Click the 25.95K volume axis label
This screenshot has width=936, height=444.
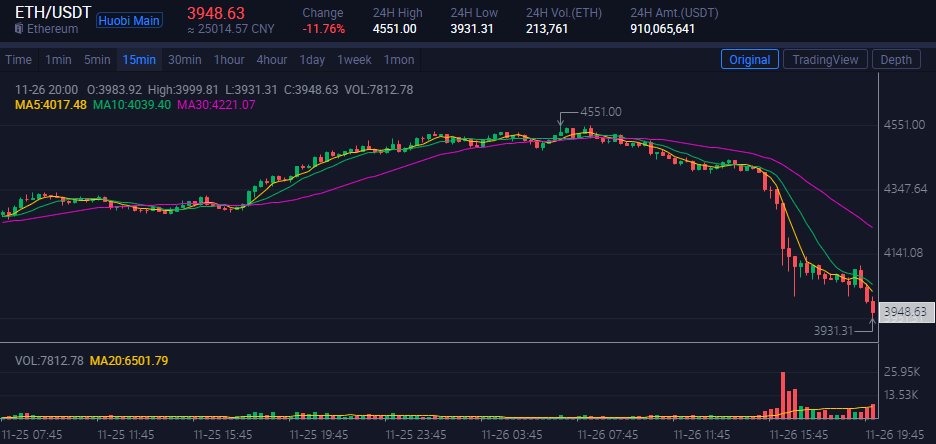click(x=902, y=372)
